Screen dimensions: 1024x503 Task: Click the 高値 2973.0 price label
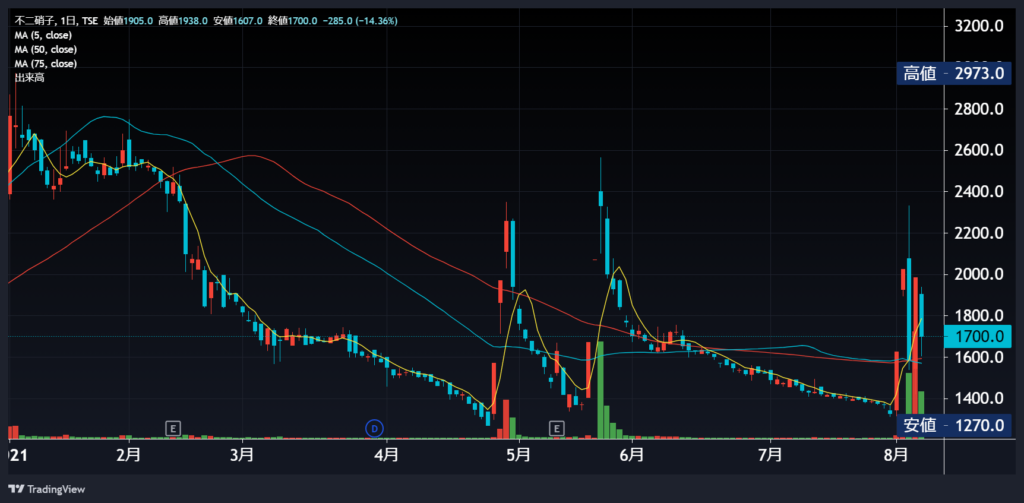pyautogui.click(x=954, y=74)
